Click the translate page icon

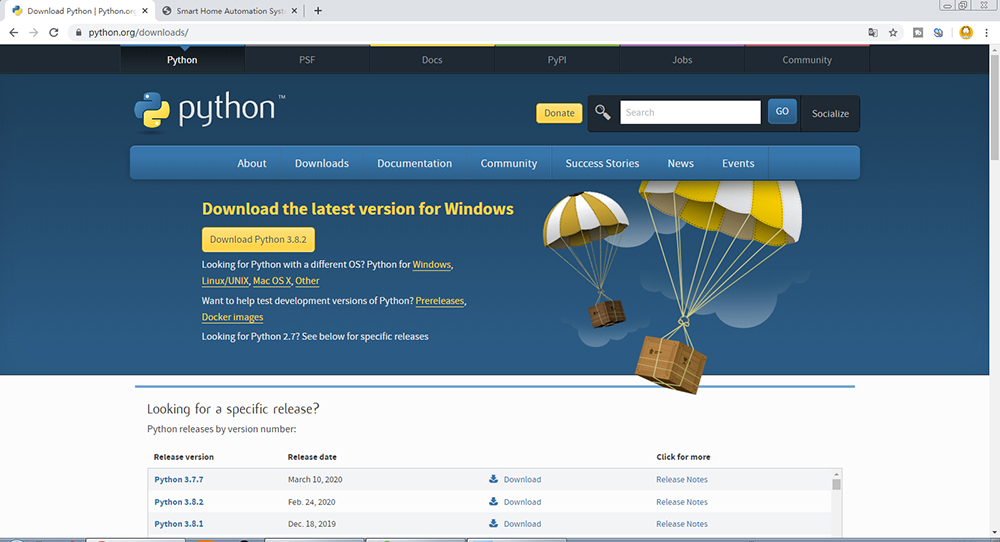point(873,32)
